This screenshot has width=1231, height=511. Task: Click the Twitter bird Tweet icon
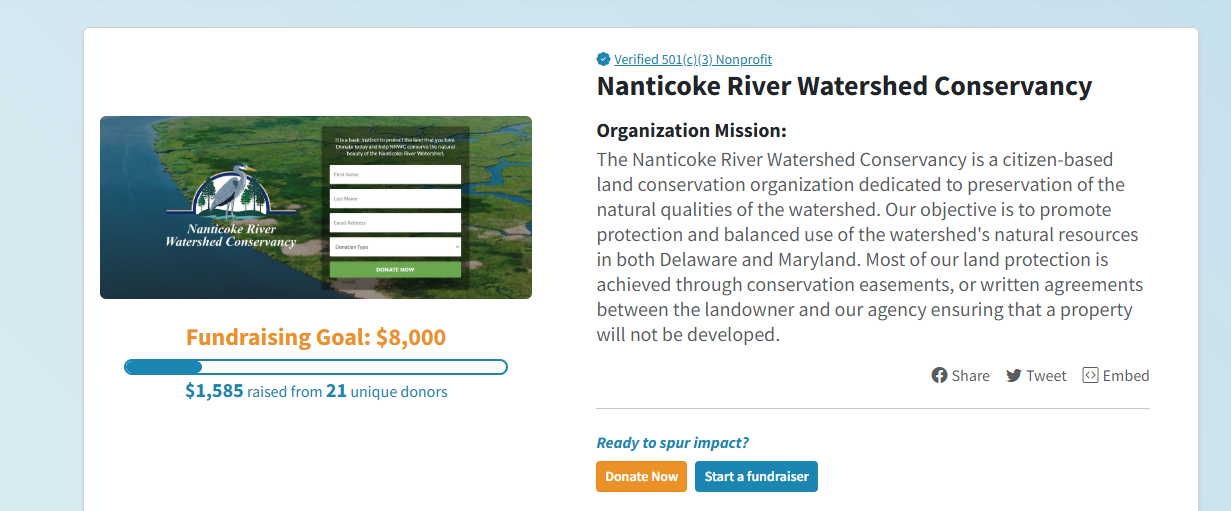tap(1014, 376)
